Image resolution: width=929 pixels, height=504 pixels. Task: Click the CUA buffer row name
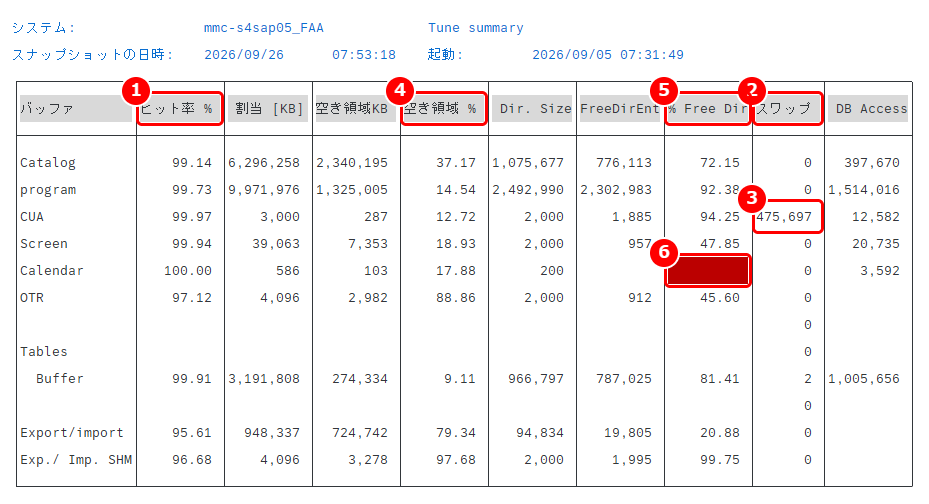coord(31,217)
